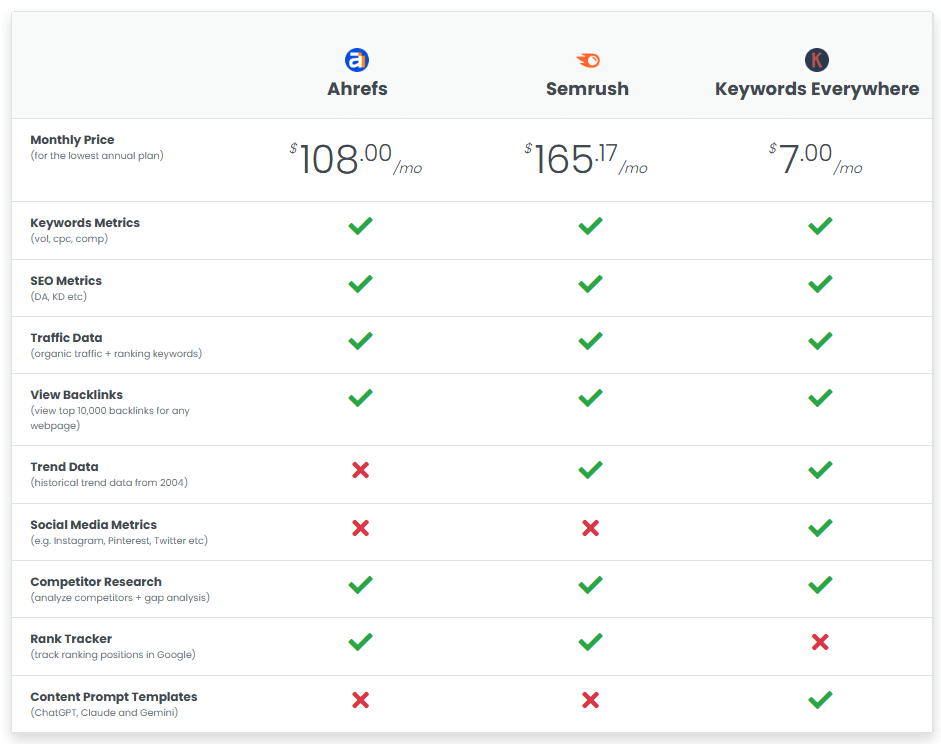The image size is (941, 744).
Task: Click Ahrefs checkmark in Traffic Data row
Action: [x=361, y=341]
